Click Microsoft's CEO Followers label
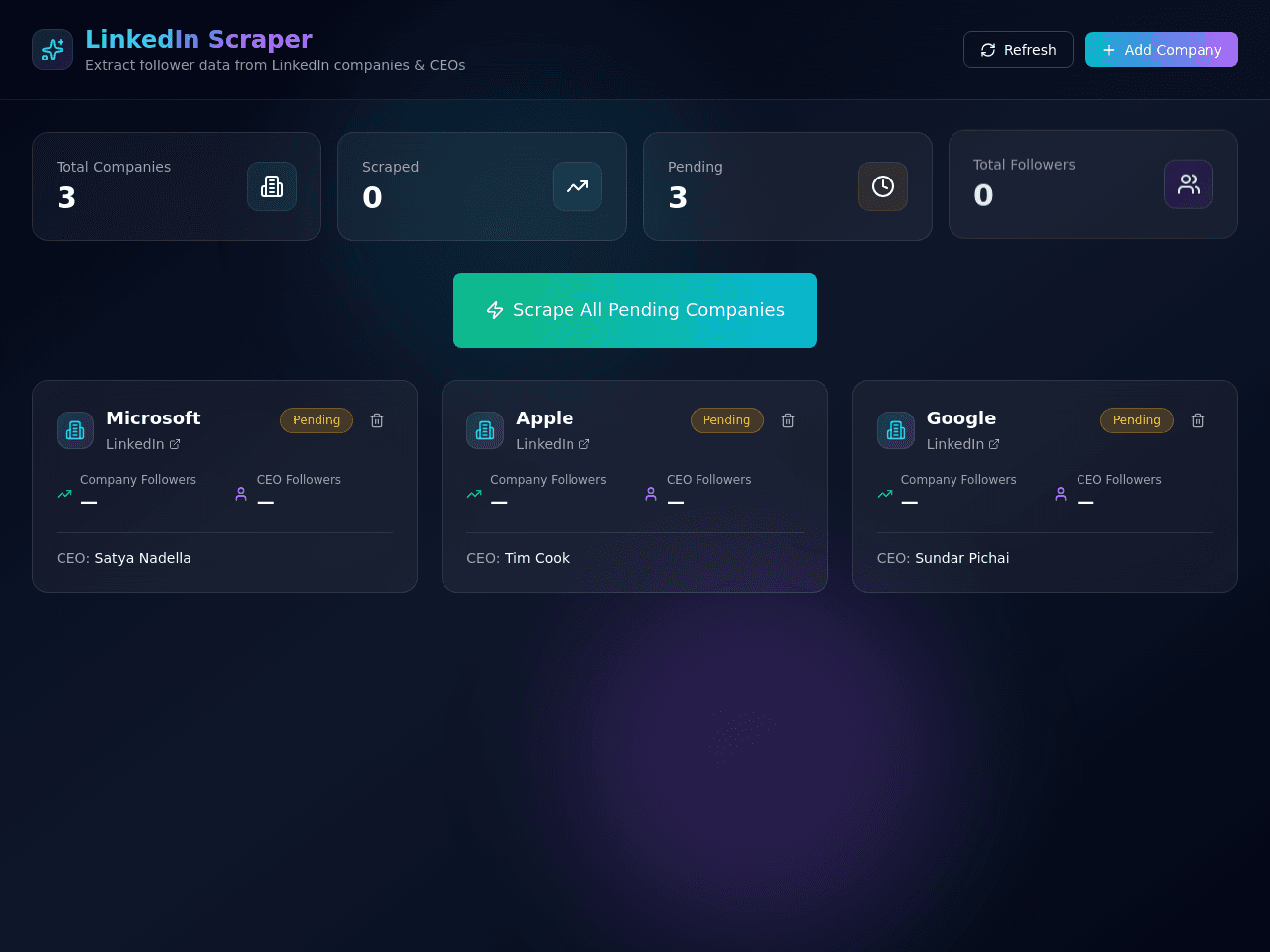This screenshot has width=1270, height=952. pos(299,480)
